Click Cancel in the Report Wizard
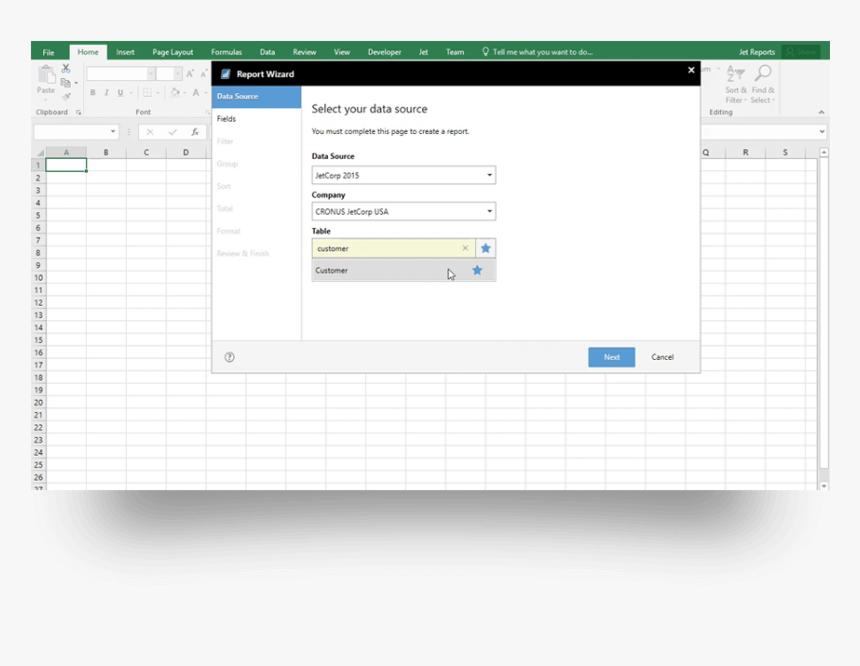This screenshot has width=860, height=666. point(663,357)
